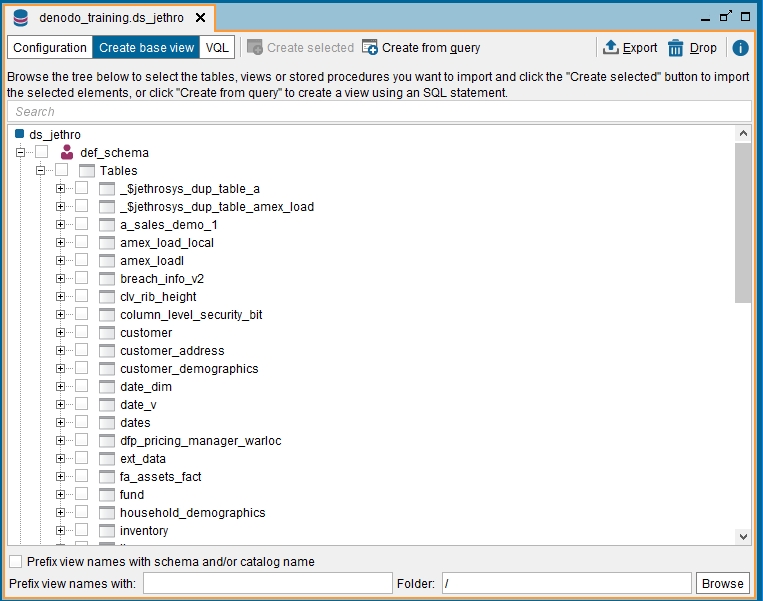Screen dimensions: 763x601
Task: Expand the breach_info_v2 table
Action: click(60, 278)
